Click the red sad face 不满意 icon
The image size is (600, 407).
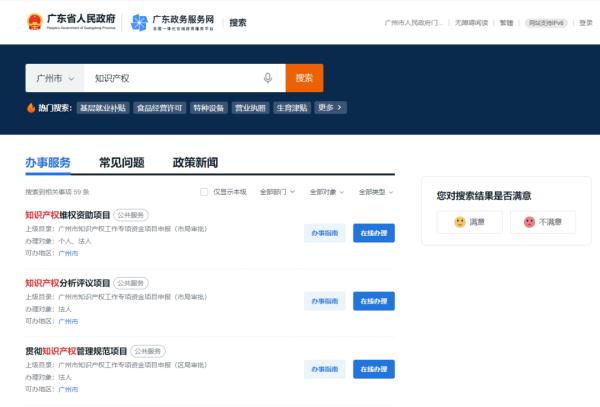pyautogui.click(x=529, y=222)
